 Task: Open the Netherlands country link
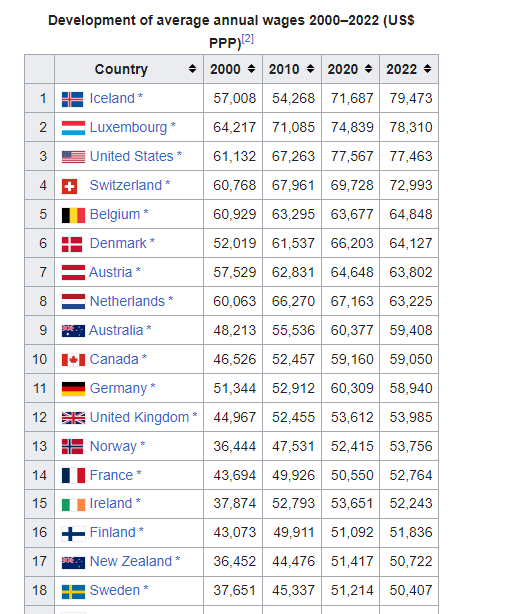pos(127,301)
